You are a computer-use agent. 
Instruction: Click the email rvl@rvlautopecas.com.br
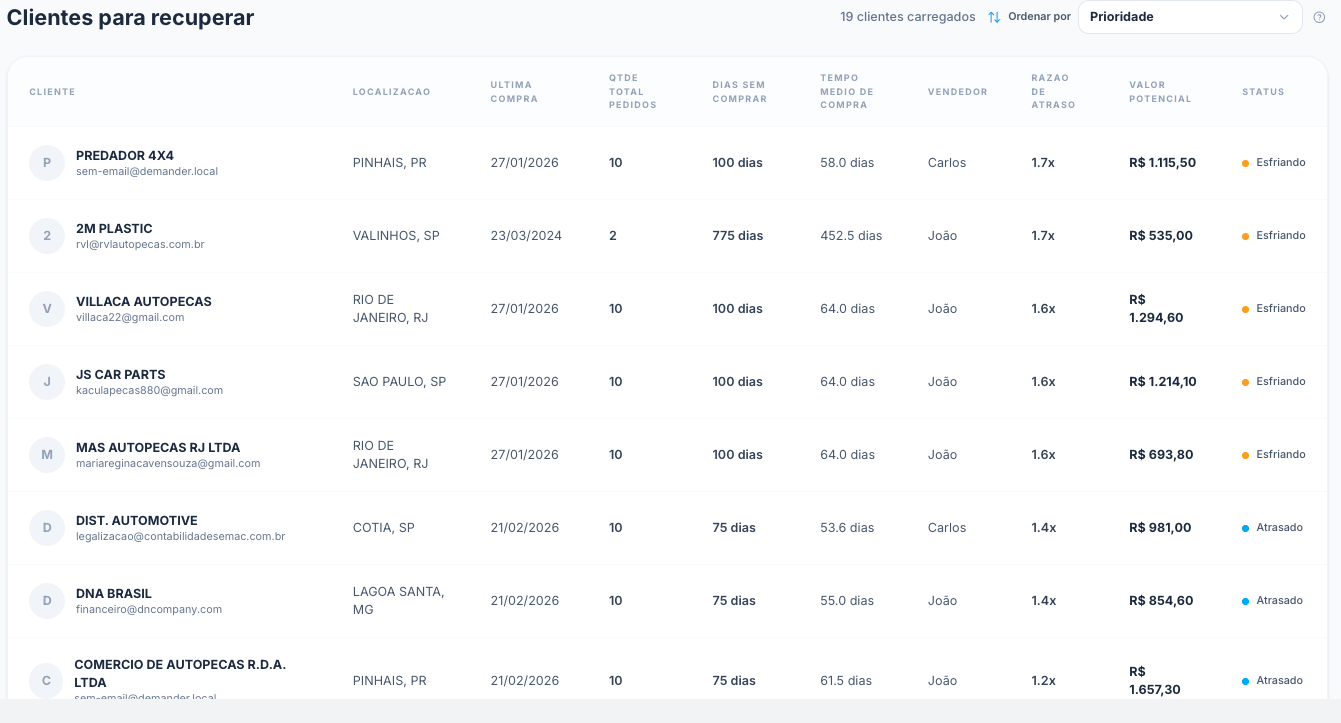coord(140,244)
